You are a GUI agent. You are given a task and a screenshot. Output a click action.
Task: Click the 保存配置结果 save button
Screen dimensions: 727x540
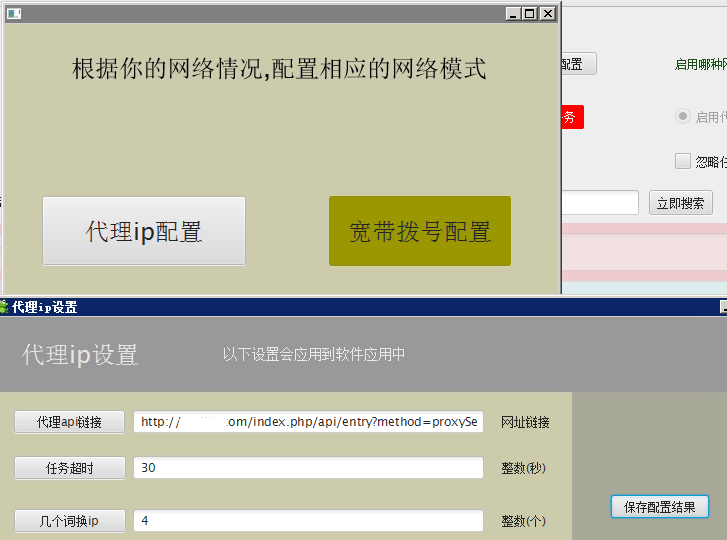660,507
